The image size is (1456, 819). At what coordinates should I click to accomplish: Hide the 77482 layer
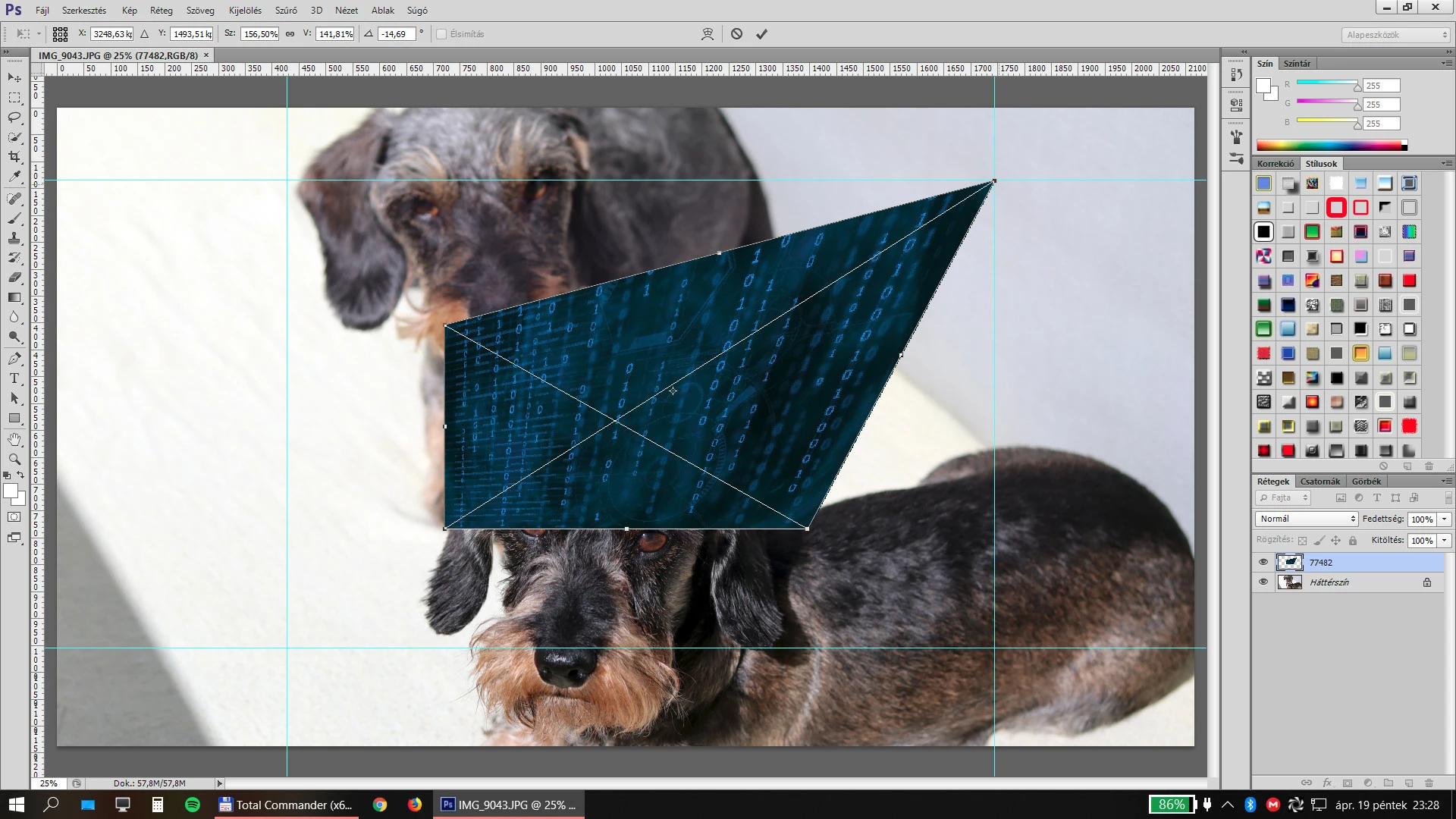tap(1263, 562)
